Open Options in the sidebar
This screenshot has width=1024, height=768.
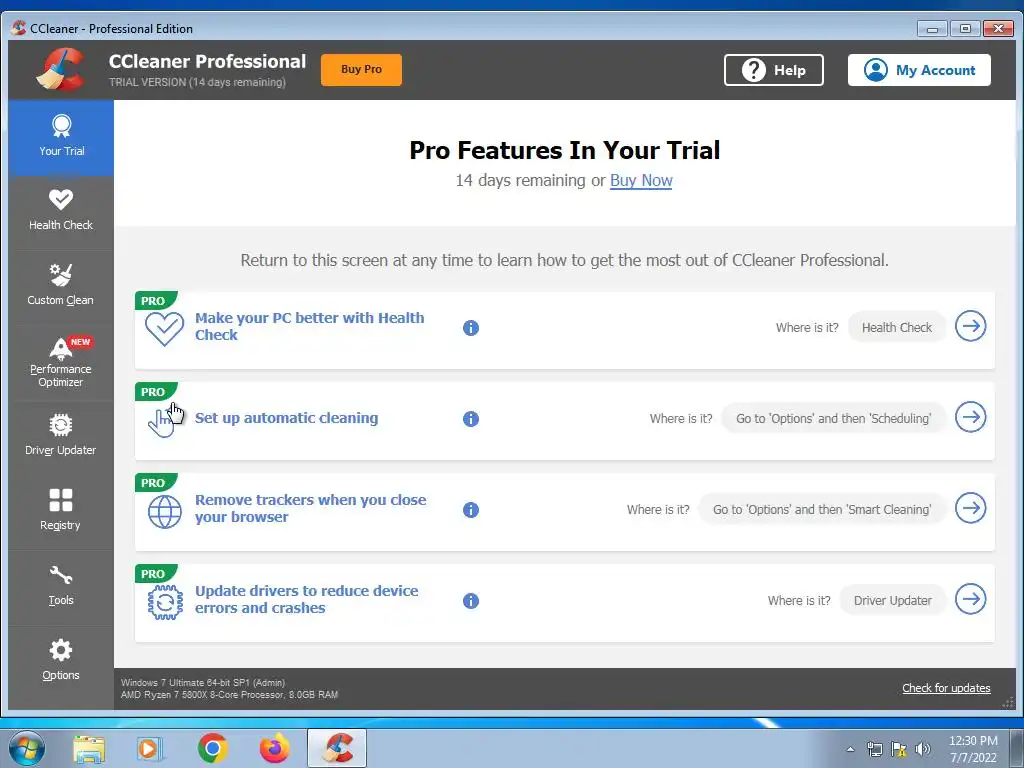pyautogui.click(x=61, y=661)
